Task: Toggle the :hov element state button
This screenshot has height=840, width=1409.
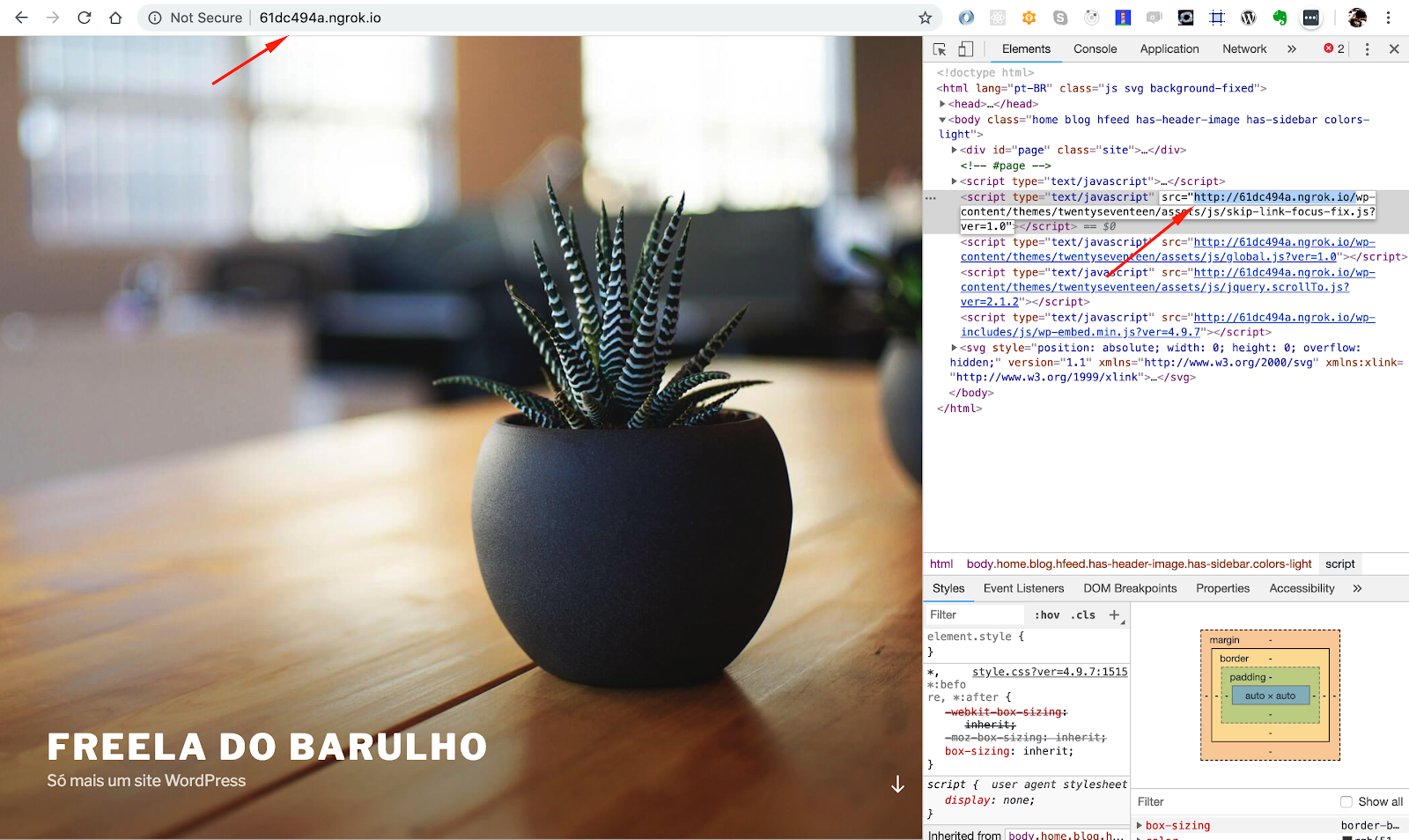Action: point(1047,615)
